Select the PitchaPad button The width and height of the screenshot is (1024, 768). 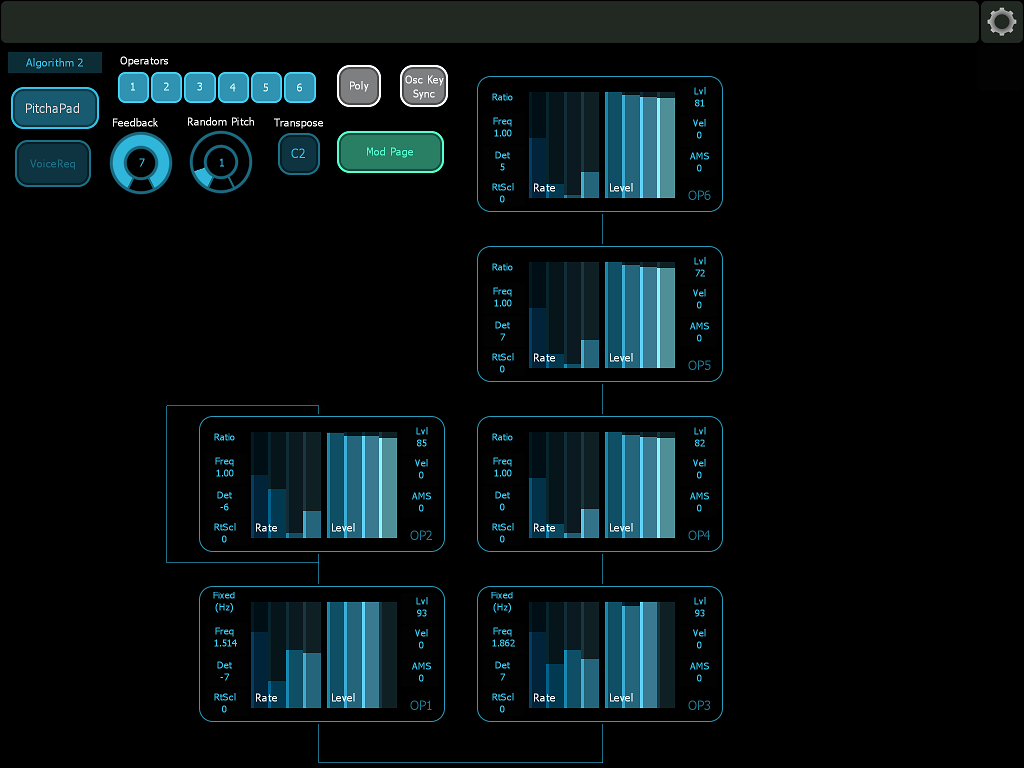tap(55, 108)
